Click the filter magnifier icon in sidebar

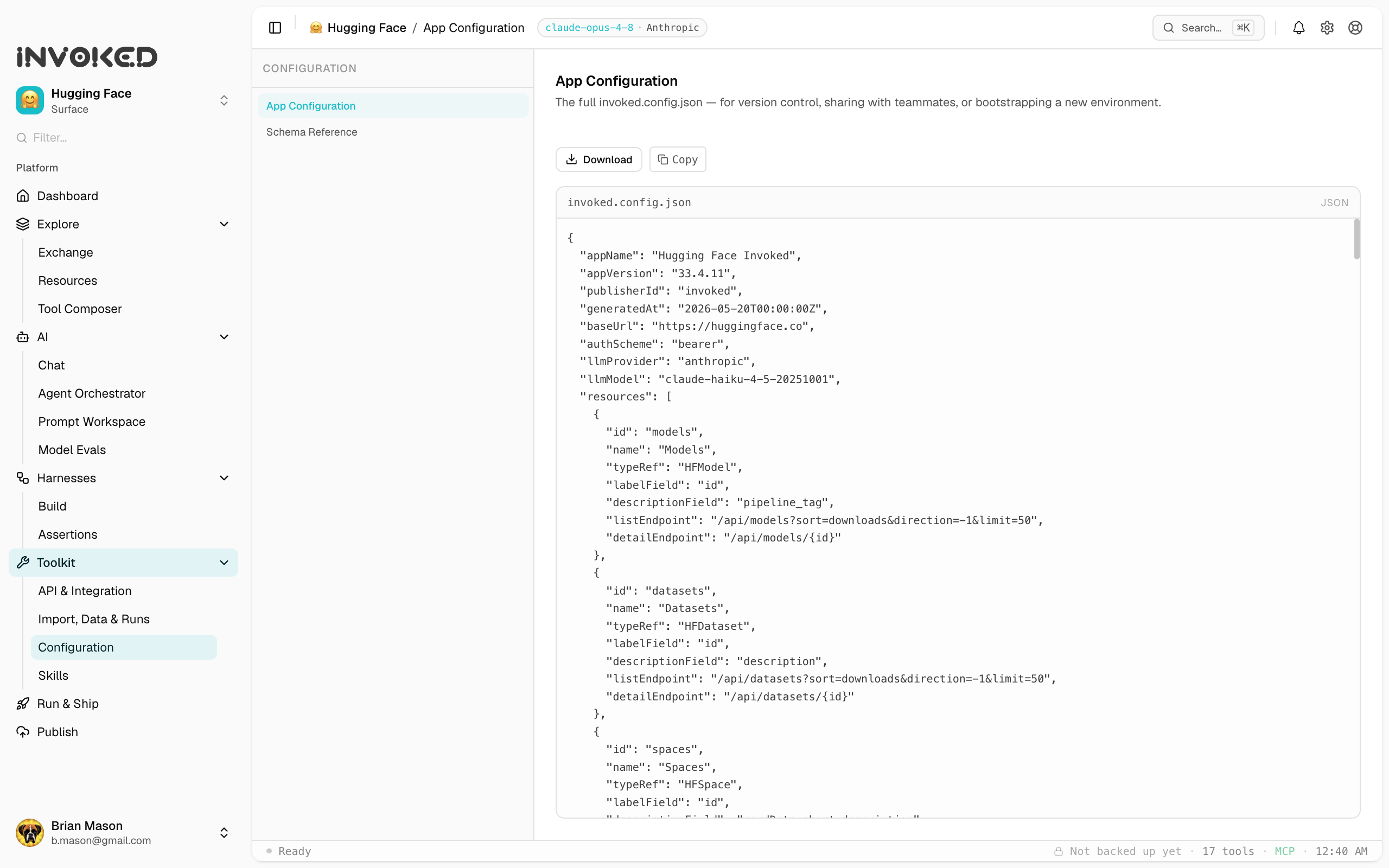[22, 138]
